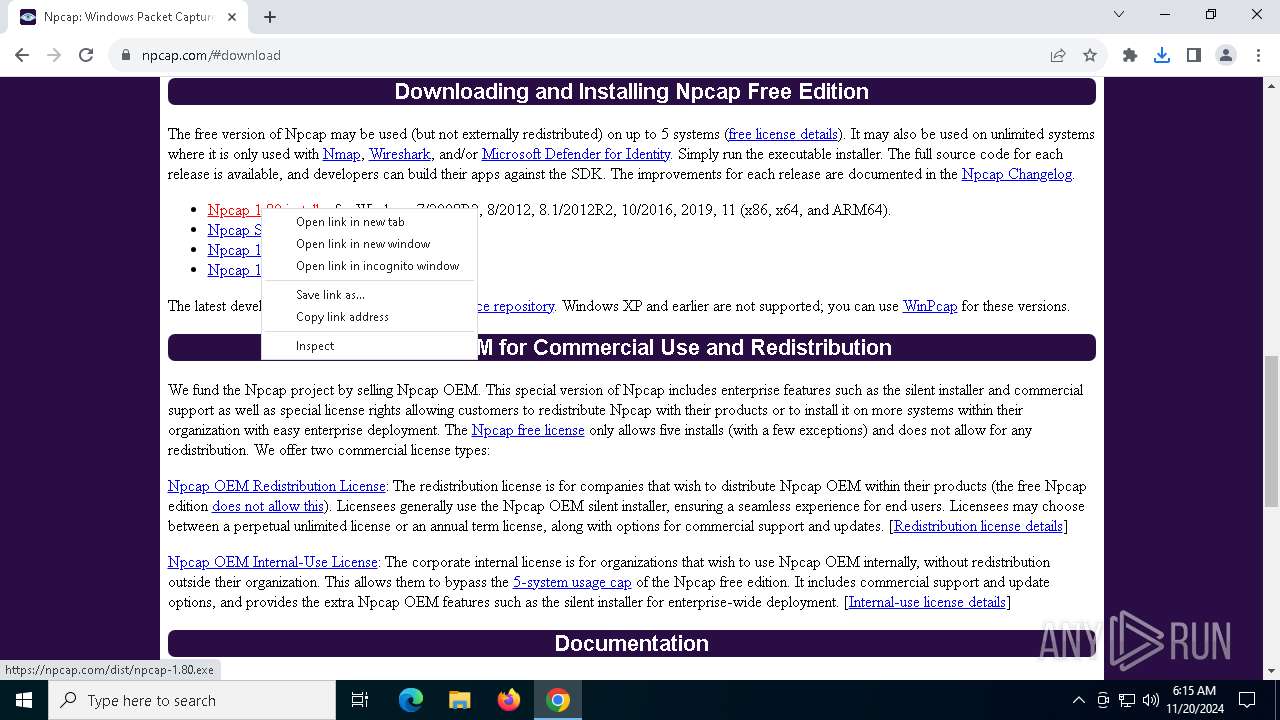Expand the tab search chevron
The image size is (1280, 720).
coord(1119,14)
